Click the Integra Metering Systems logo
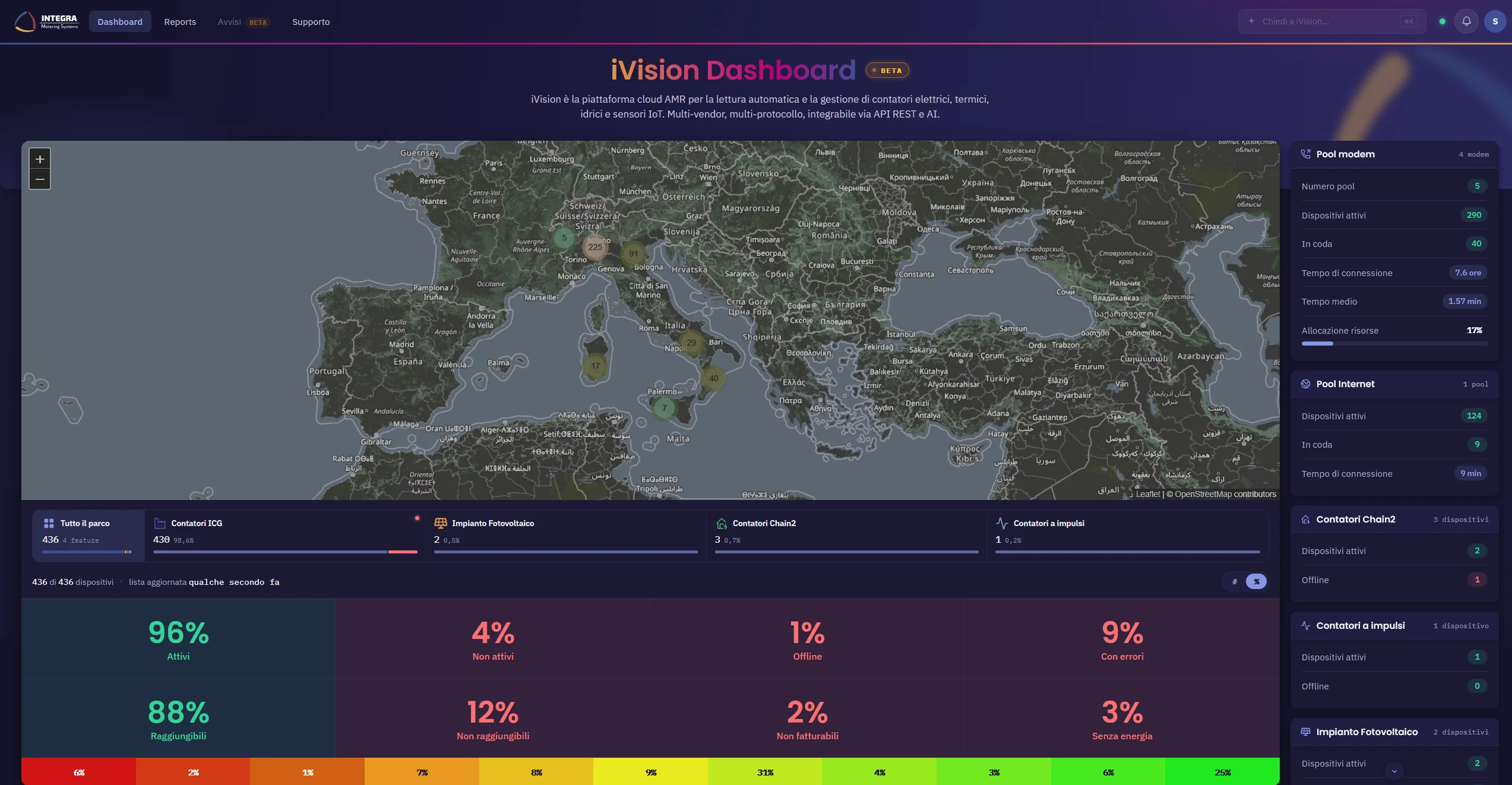Screen dimensions: 1512x785 [46, 21]
